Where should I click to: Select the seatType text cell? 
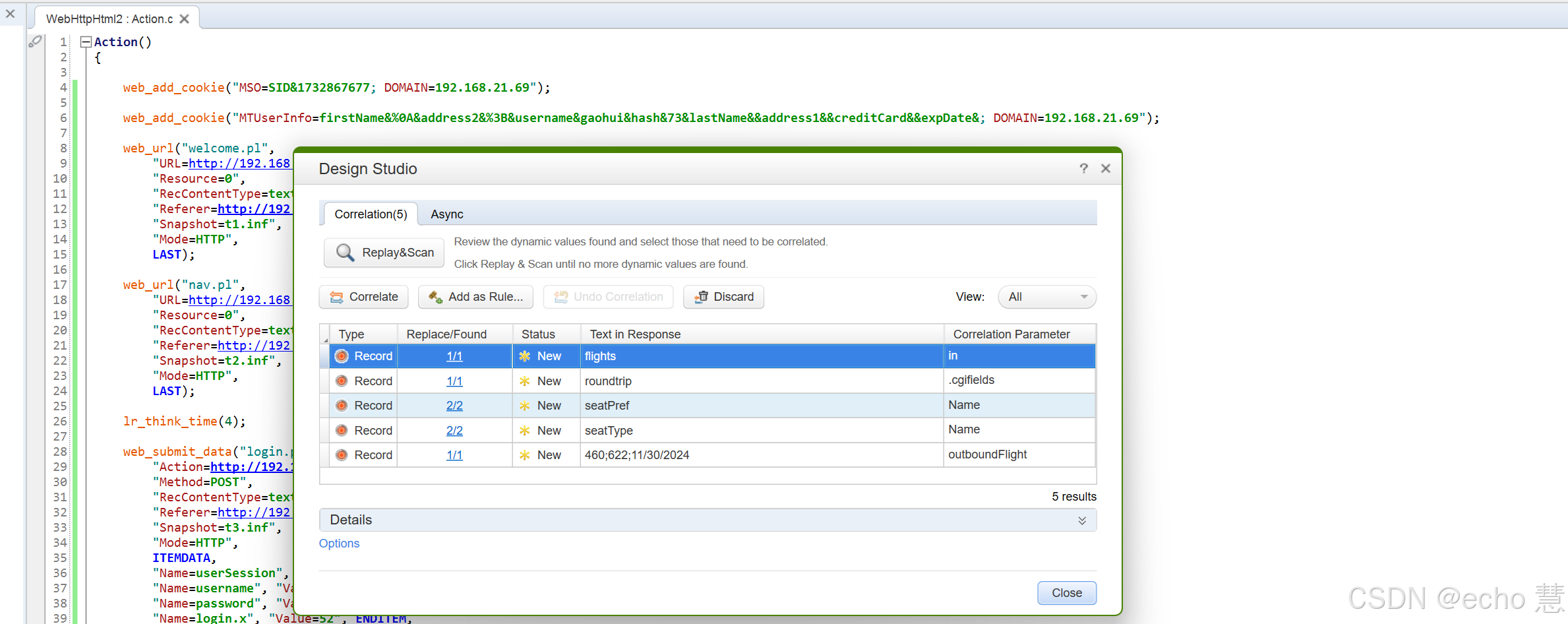click(762, 431)
